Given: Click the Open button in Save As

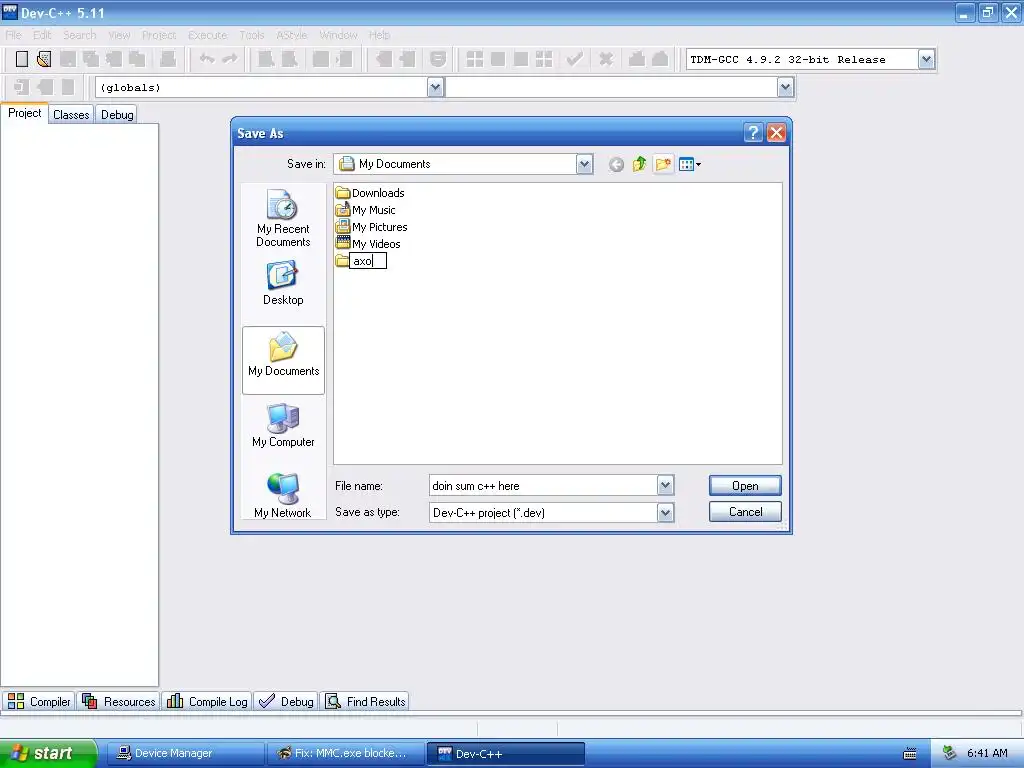Looking at the screenshot, I should point(744,486).
